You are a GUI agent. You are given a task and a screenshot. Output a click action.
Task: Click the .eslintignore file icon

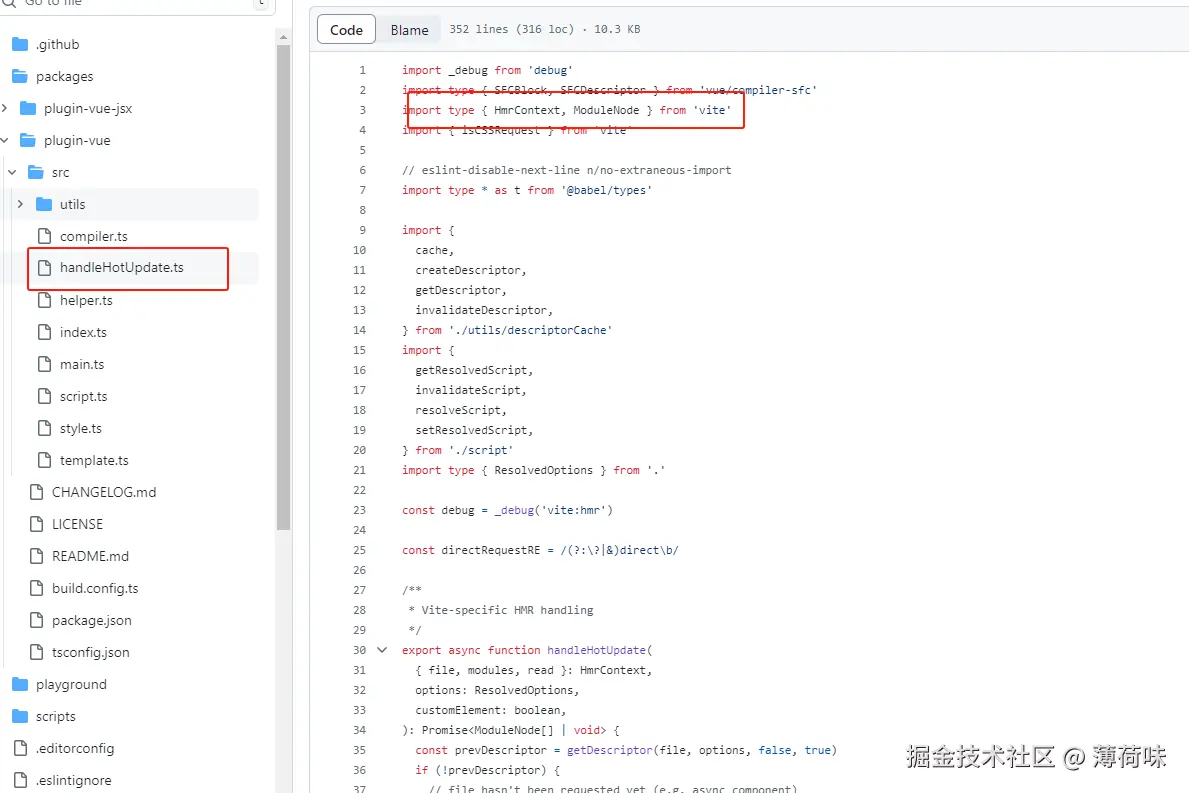[x=21, y=780]
